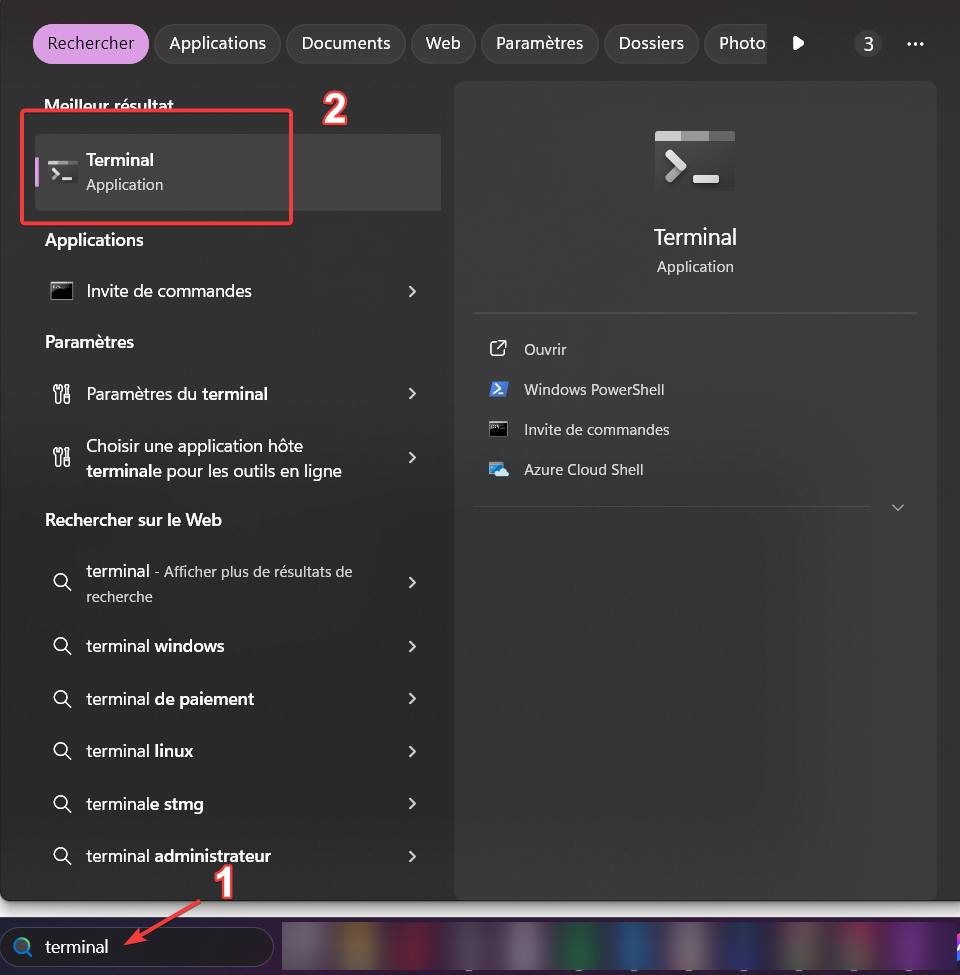Viewport: 960px width, 975px height.
Task: Expand terminal administrateur suggestion chevron
Action: click(x=412, y=856)
